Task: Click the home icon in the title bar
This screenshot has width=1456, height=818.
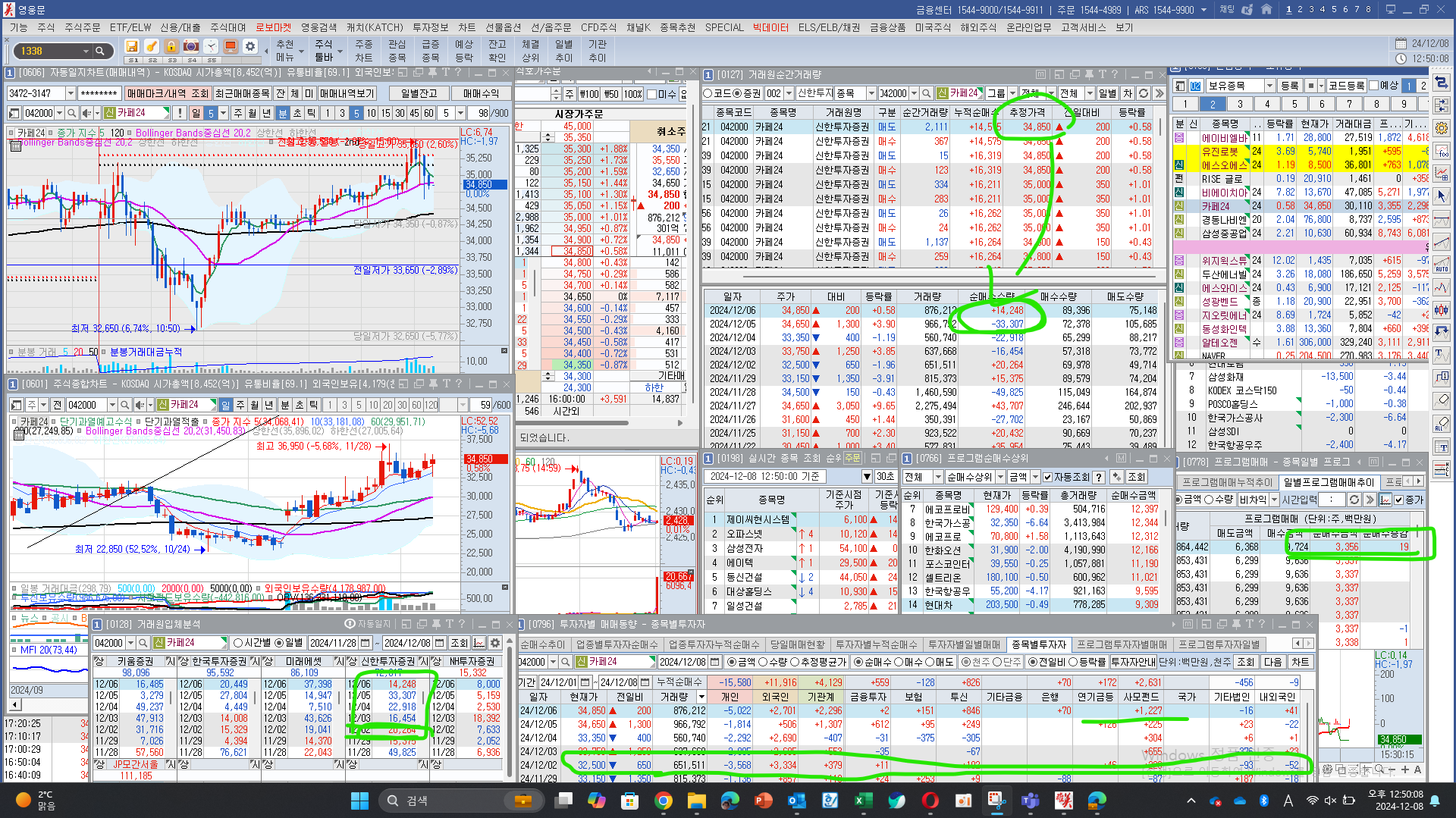Action: coord(1266,10)
